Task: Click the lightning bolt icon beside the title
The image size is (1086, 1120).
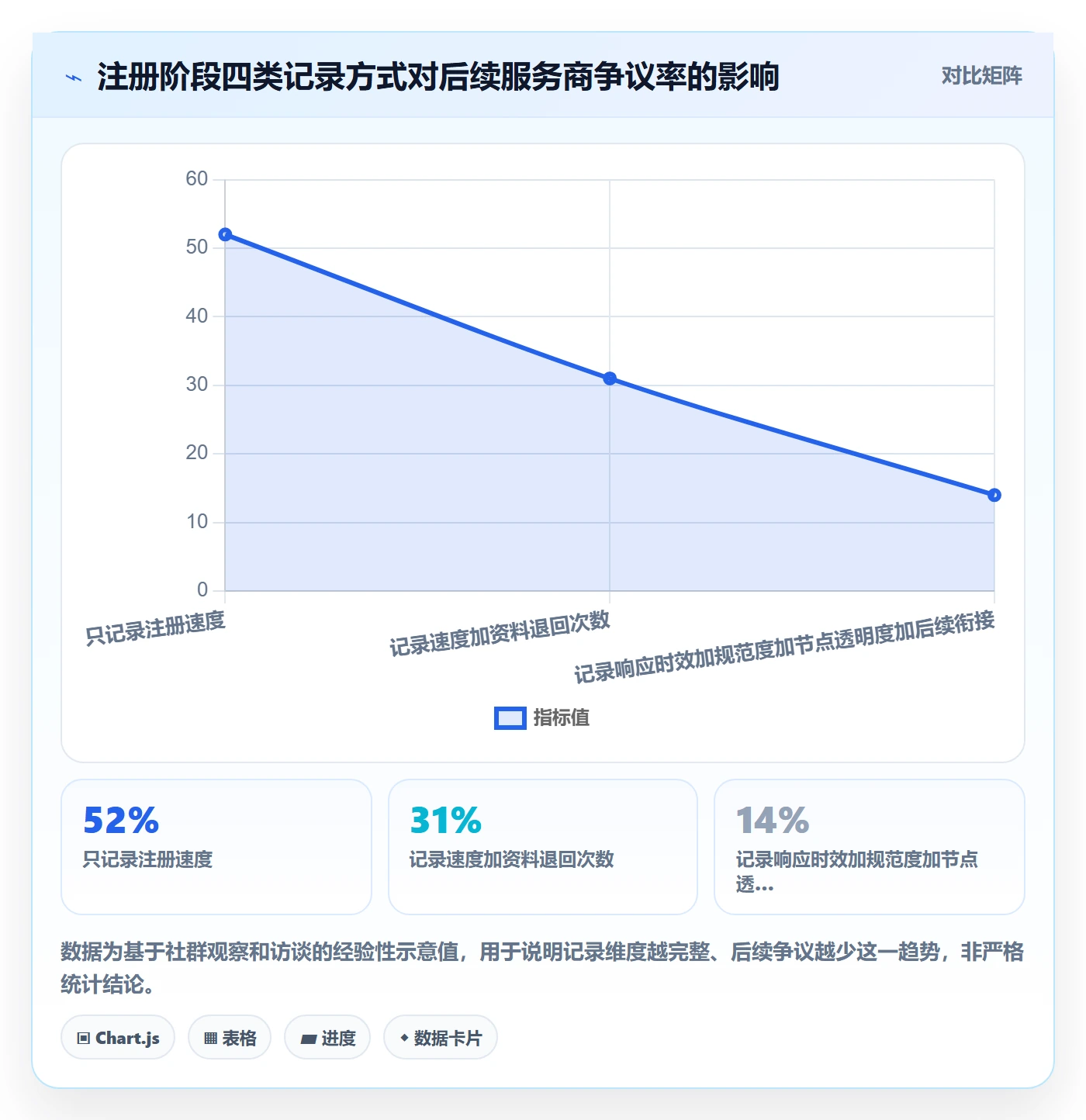Action: [x=74, y=78]
